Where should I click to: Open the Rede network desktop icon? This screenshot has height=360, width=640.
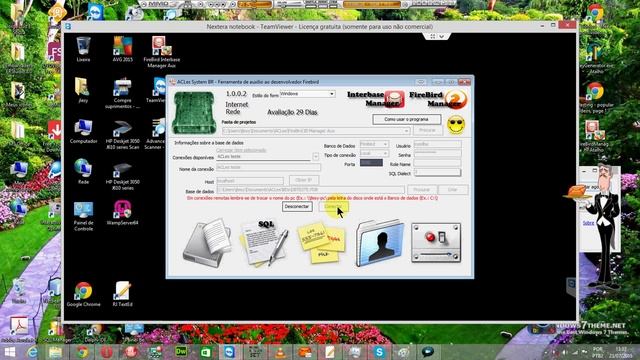pos(83,171)
